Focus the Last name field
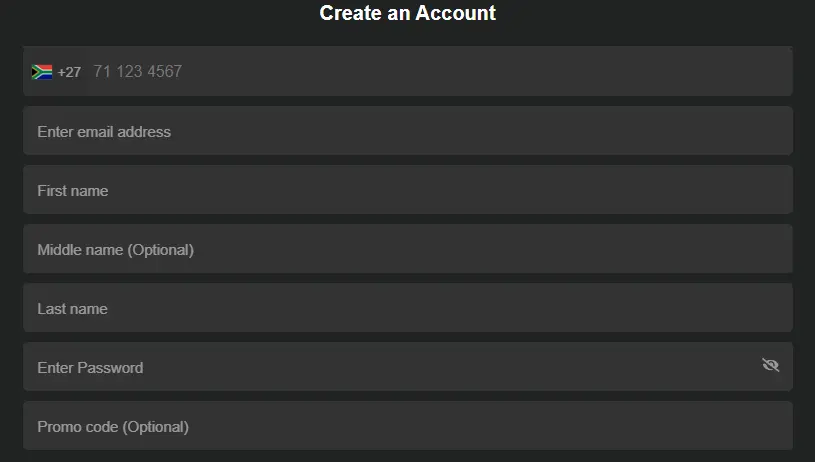Screen dimensions: 815x462 tap(407, 309)
